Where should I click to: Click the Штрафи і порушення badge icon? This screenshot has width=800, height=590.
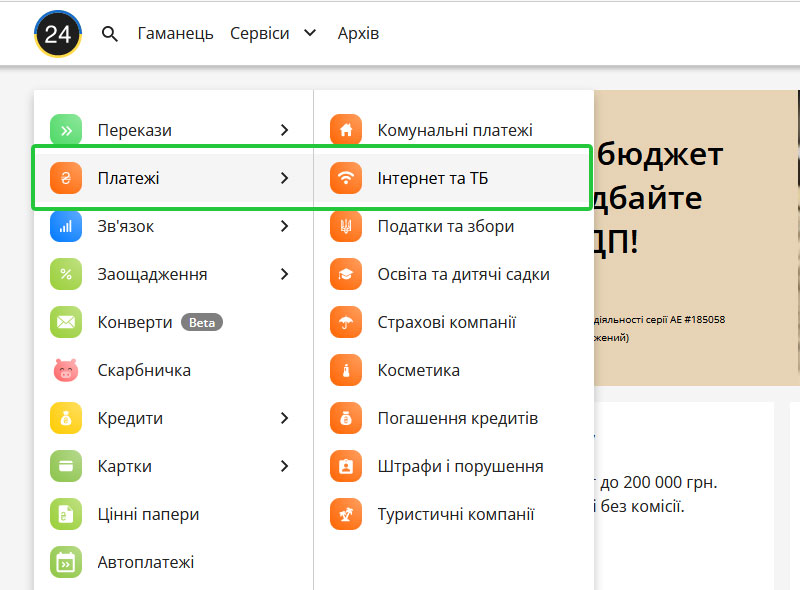[346, 466]
